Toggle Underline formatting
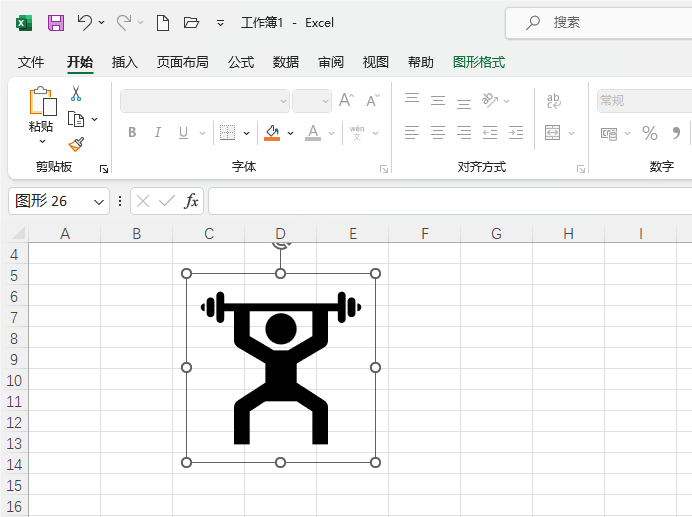The image size is (692, 517). (184, 132)
